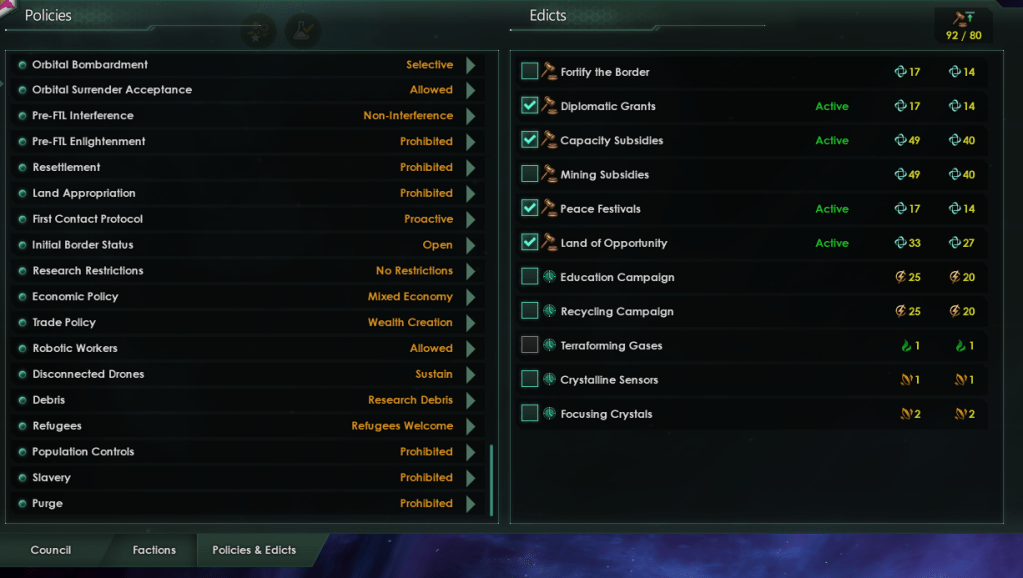Image resolution: width=1023 pixels, height=578 pixels.
Task: Open the Factions tab
Action: pos(154,550)
